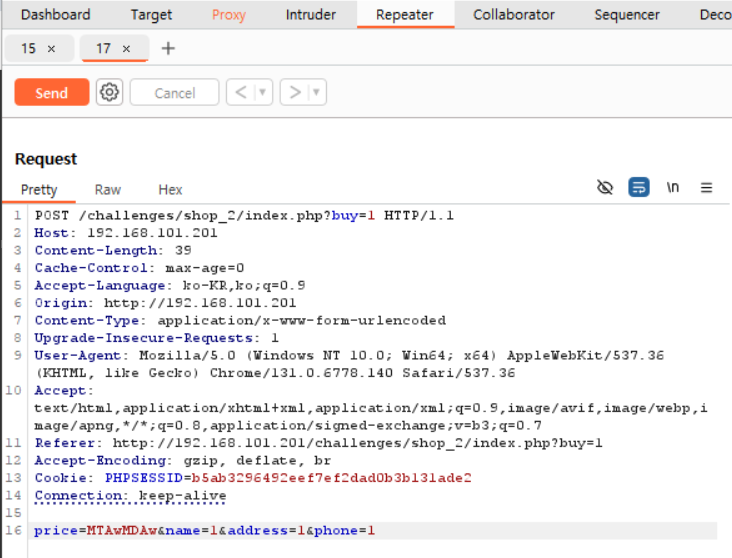Click the Accept-Encoding header line
This screenshot has width=732, height=558.
[183, 460]
